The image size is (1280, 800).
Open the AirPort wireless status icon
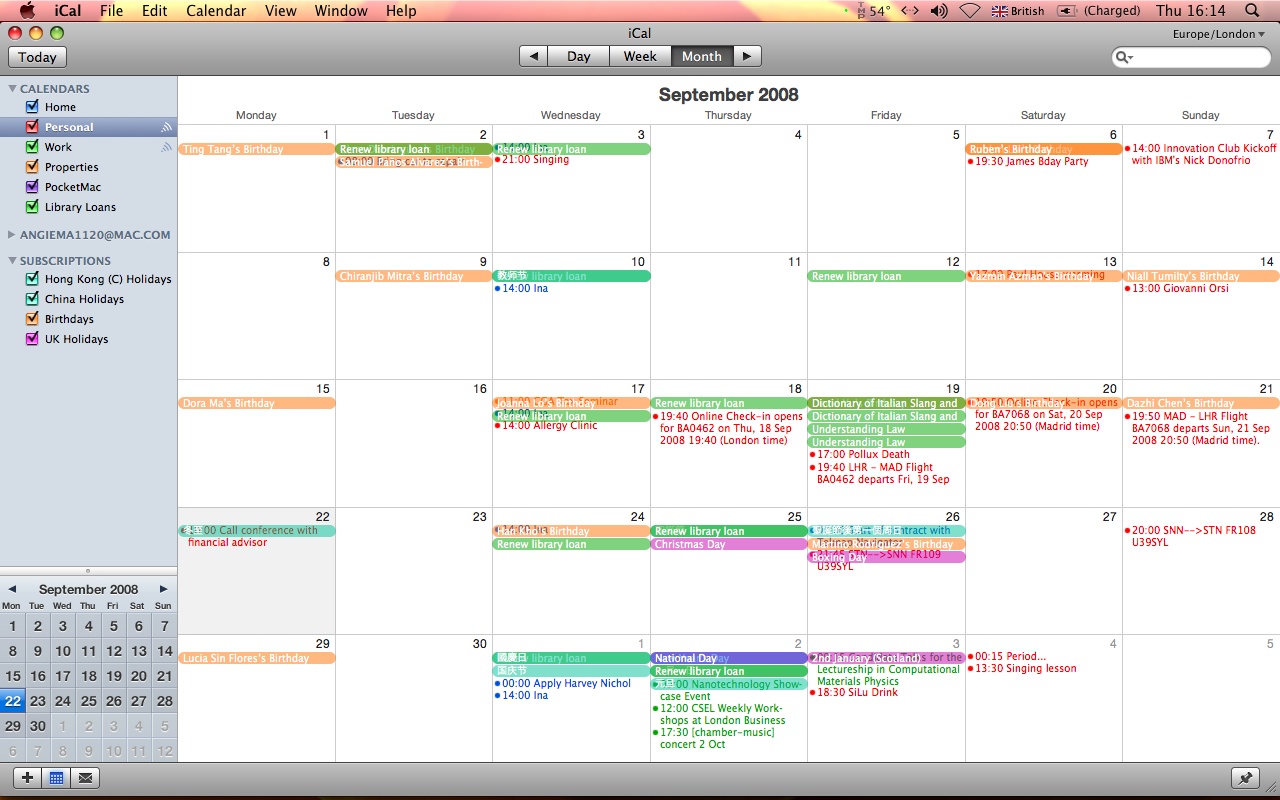tap(969, 11)
